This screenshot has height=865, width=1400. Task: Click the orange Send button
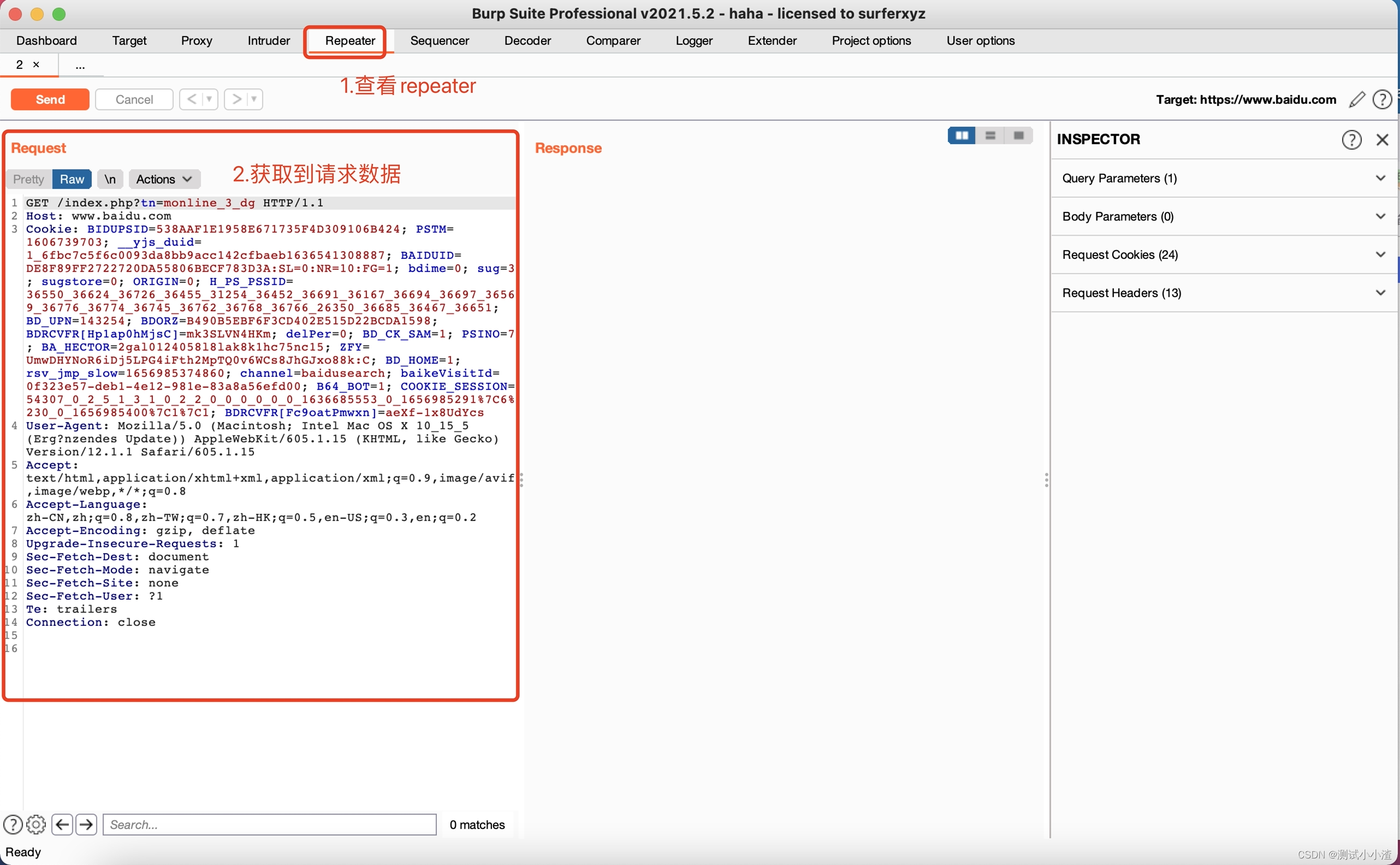tap(50, 99)
